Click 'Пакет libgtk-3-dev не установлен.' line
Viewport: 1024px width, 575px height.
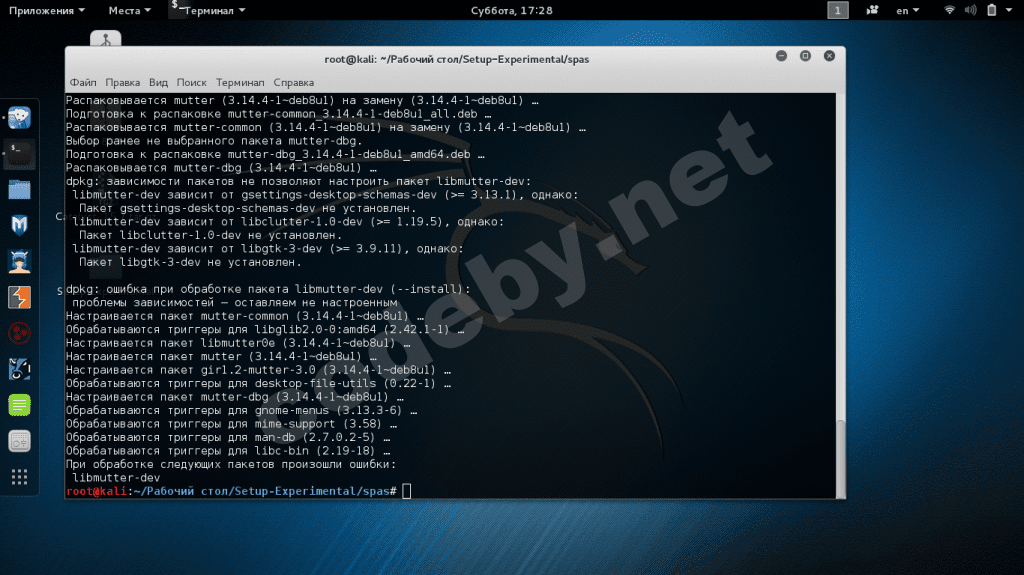coord(190,262)
